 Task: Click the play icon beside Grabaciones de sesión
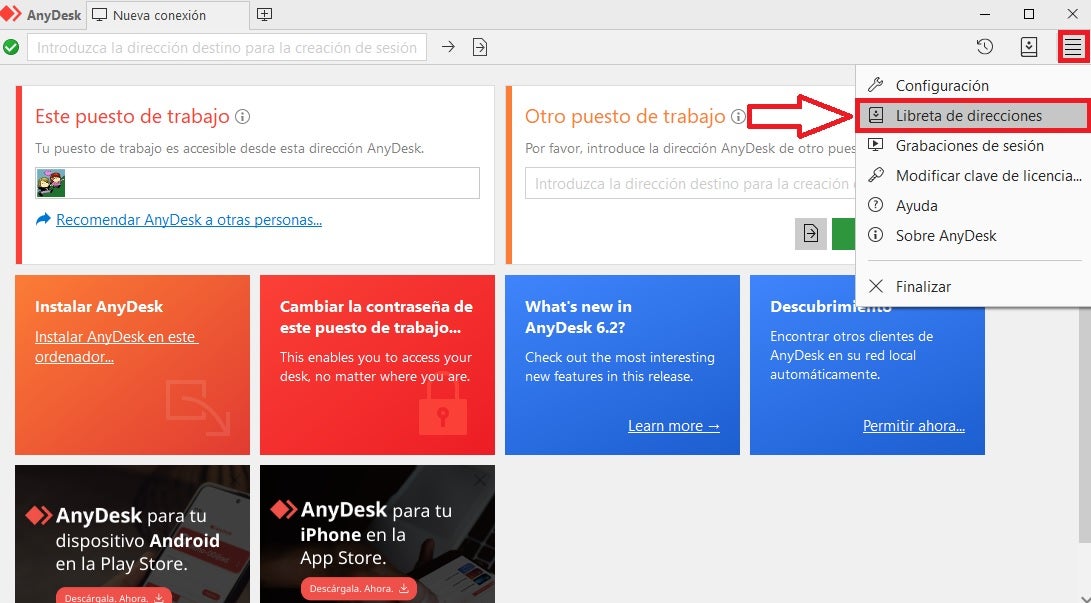pyautogui.click(x=876, y=145)
